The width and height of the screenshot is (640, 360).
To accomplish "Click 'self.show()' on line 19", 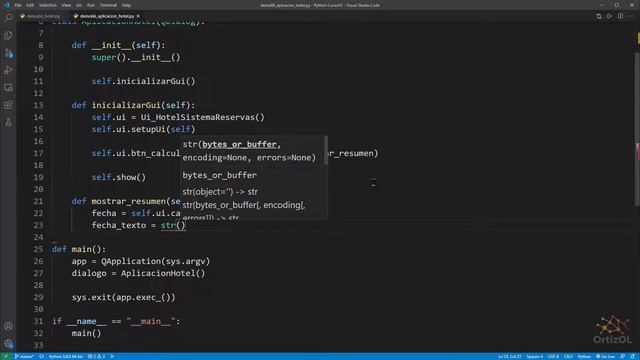I will [x=119, y=177].
